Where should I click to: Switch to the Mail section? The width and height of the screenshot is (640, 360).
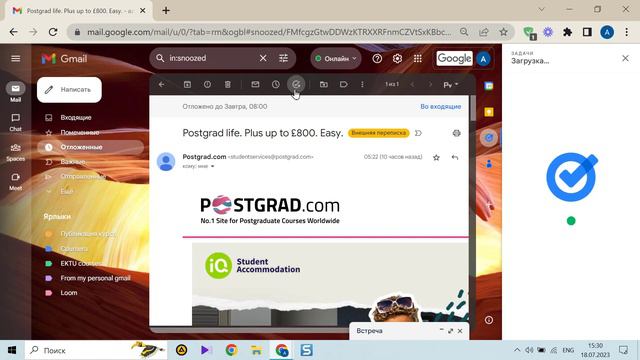(16, 92)
